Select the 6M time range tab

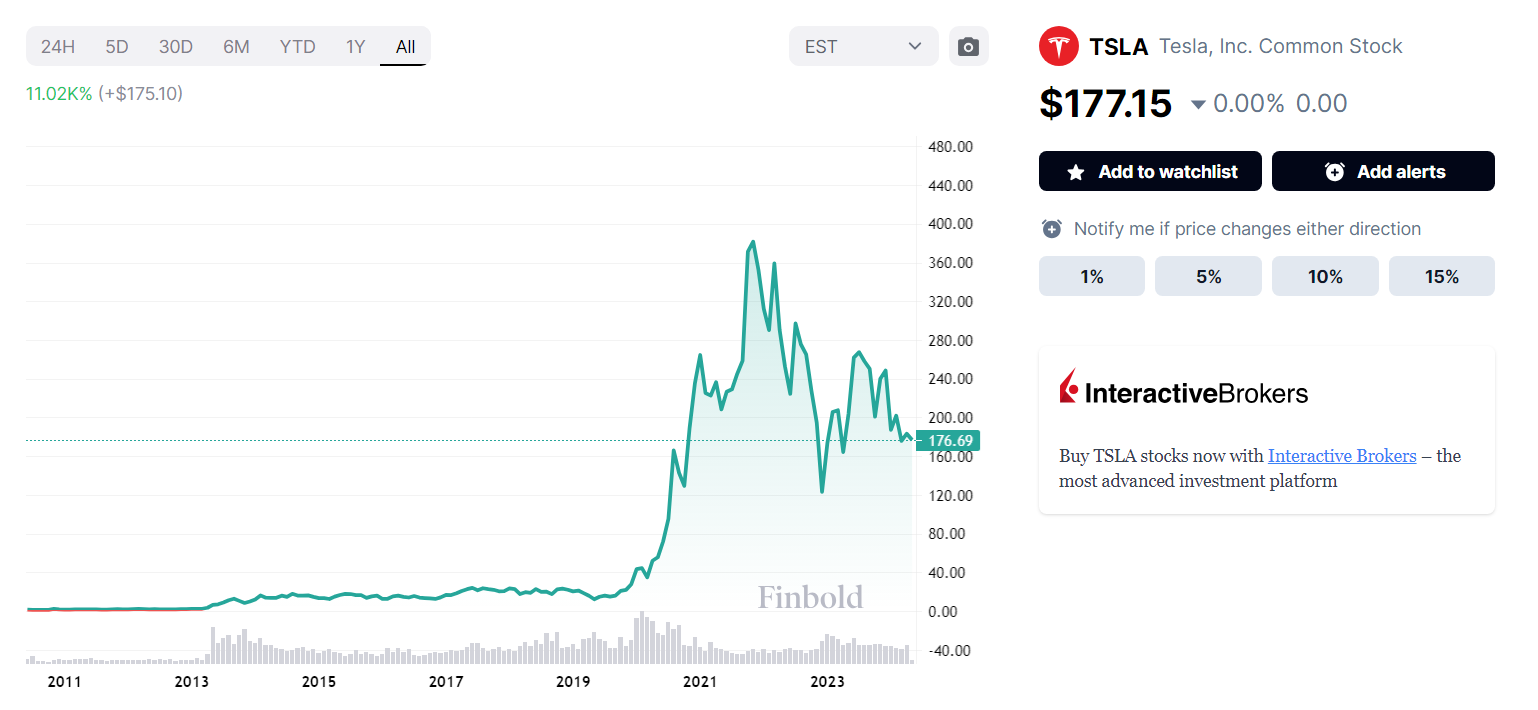pyautogui.click(x=236, y=47)
